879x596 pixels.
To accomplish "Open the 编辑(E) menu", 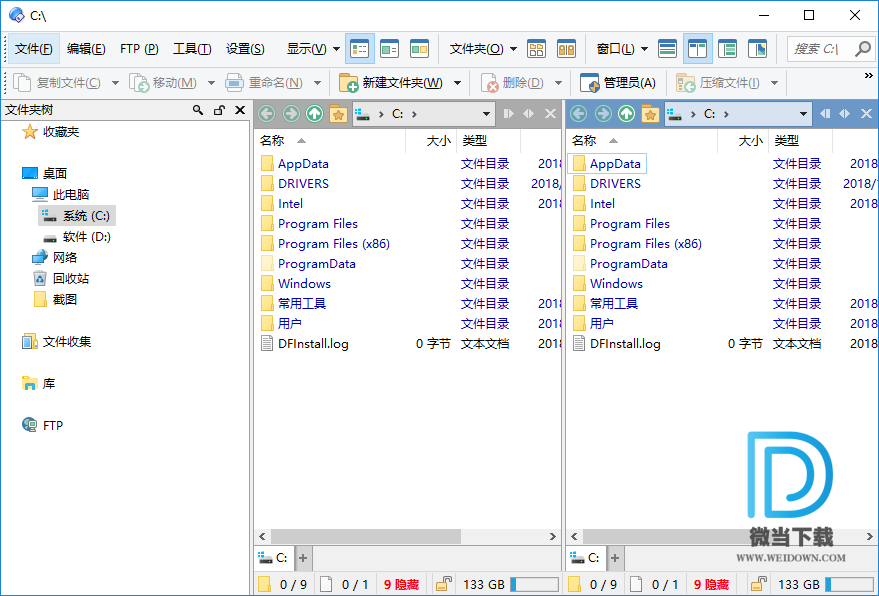I will coord(86,49).
